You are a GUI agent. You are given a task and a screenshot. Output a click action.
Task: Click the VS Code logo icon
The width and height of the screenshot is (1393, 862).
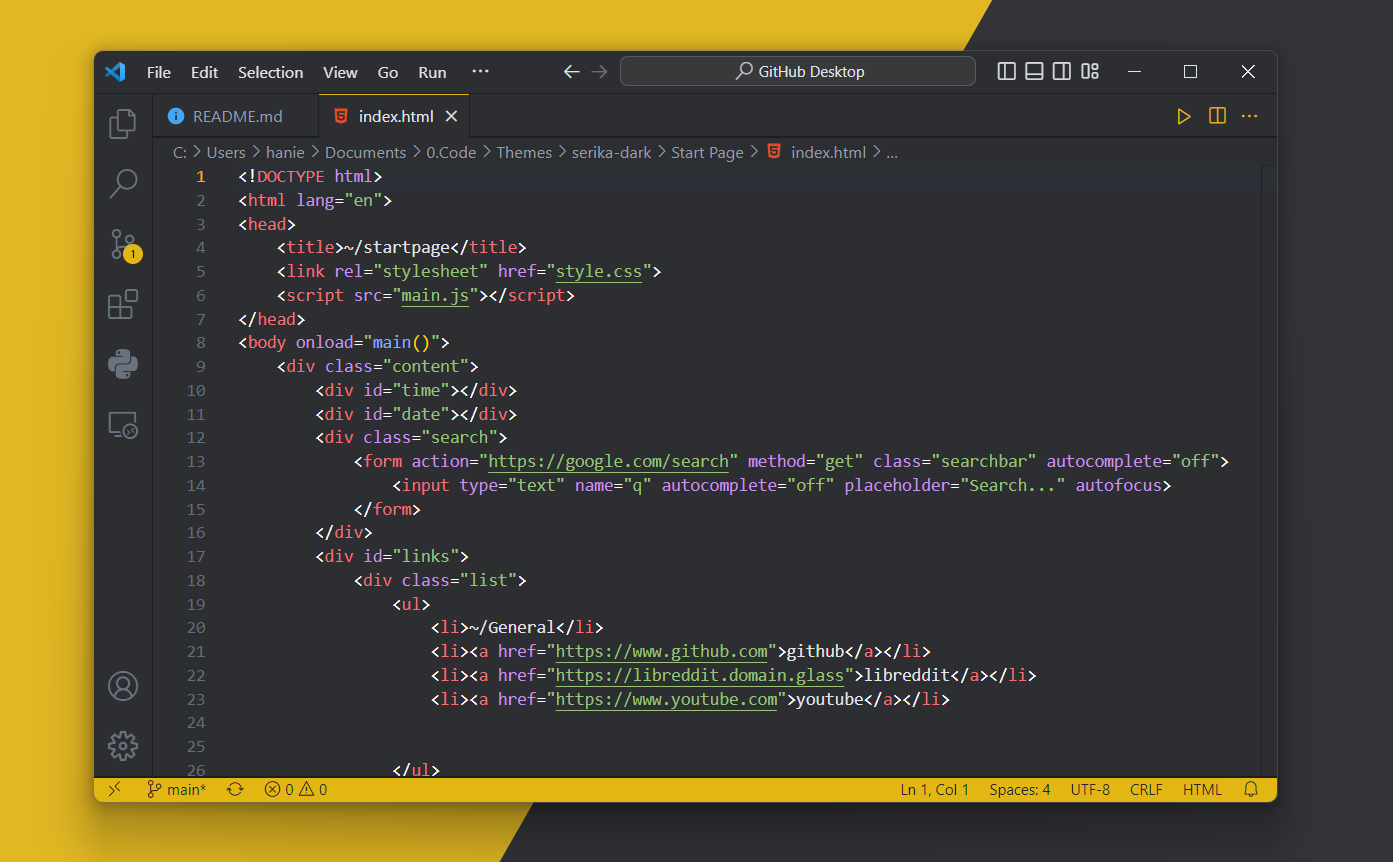click(115, 72)
